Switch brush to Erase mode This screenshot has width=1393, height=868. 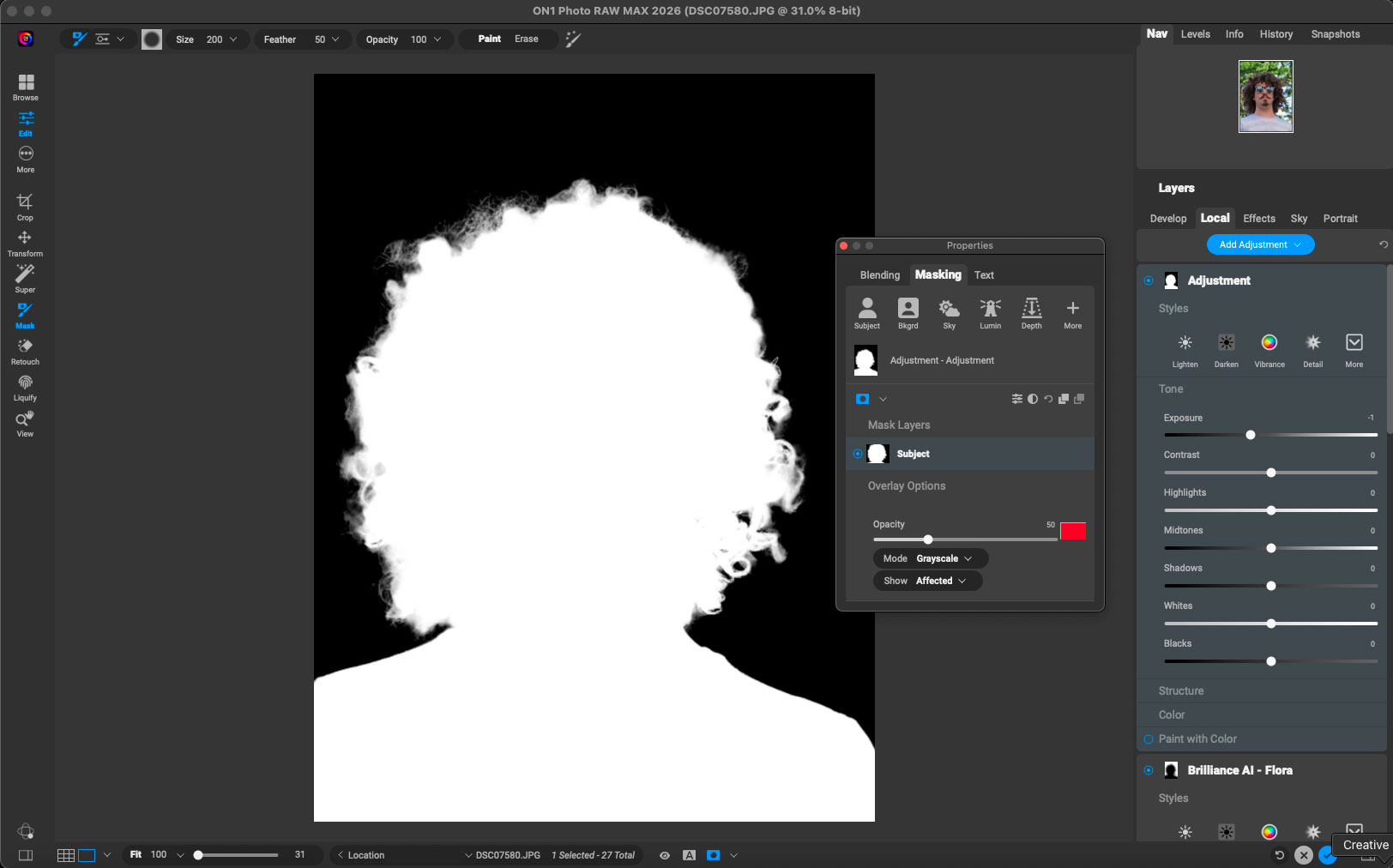[526, 39]
